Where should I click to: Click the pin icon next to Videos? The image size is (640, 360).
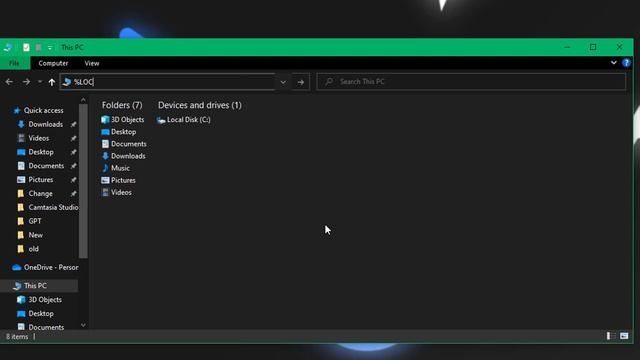pos(73,138)
